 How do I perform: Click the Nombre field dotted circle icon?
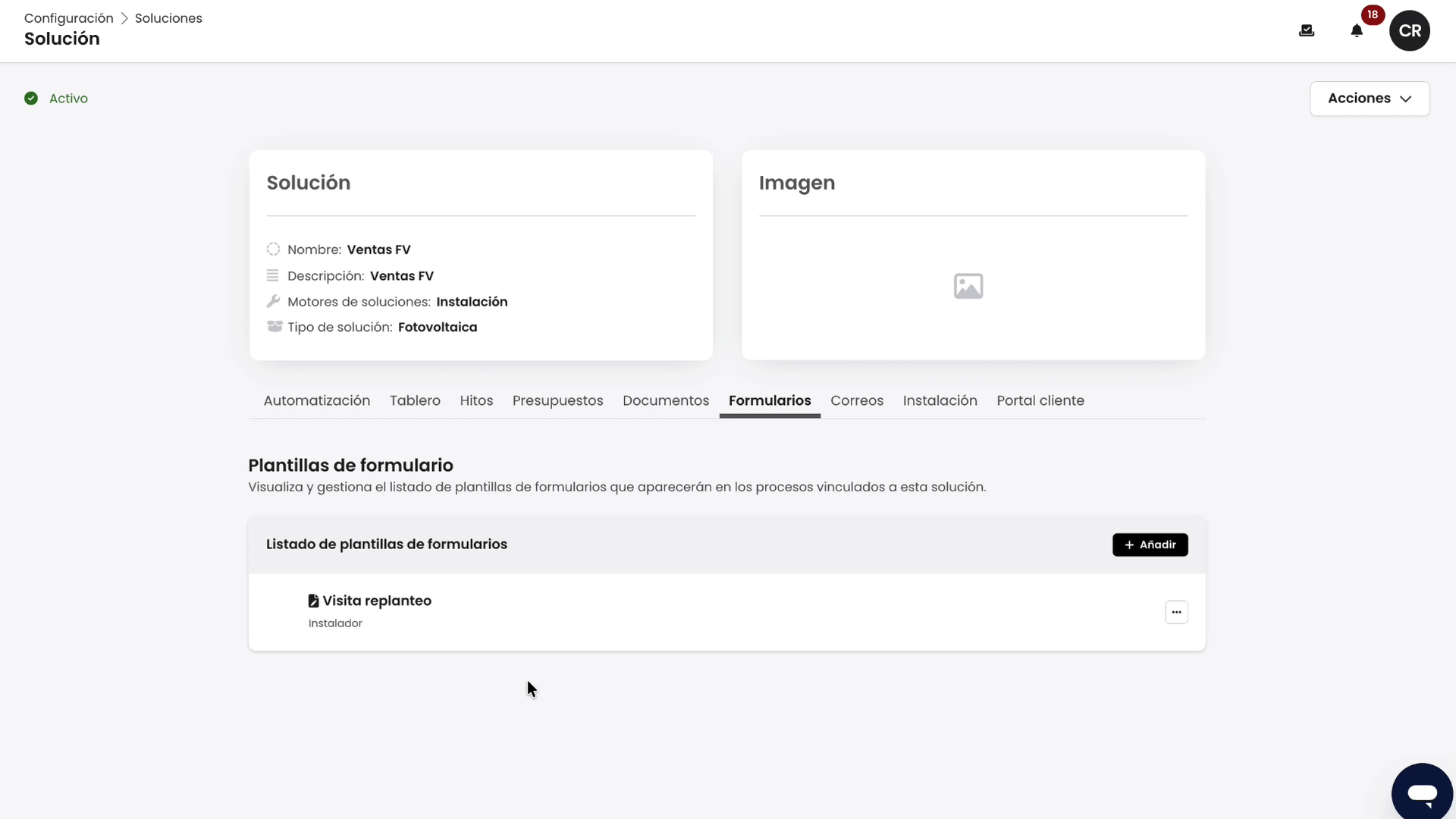[x=273, y=249]
